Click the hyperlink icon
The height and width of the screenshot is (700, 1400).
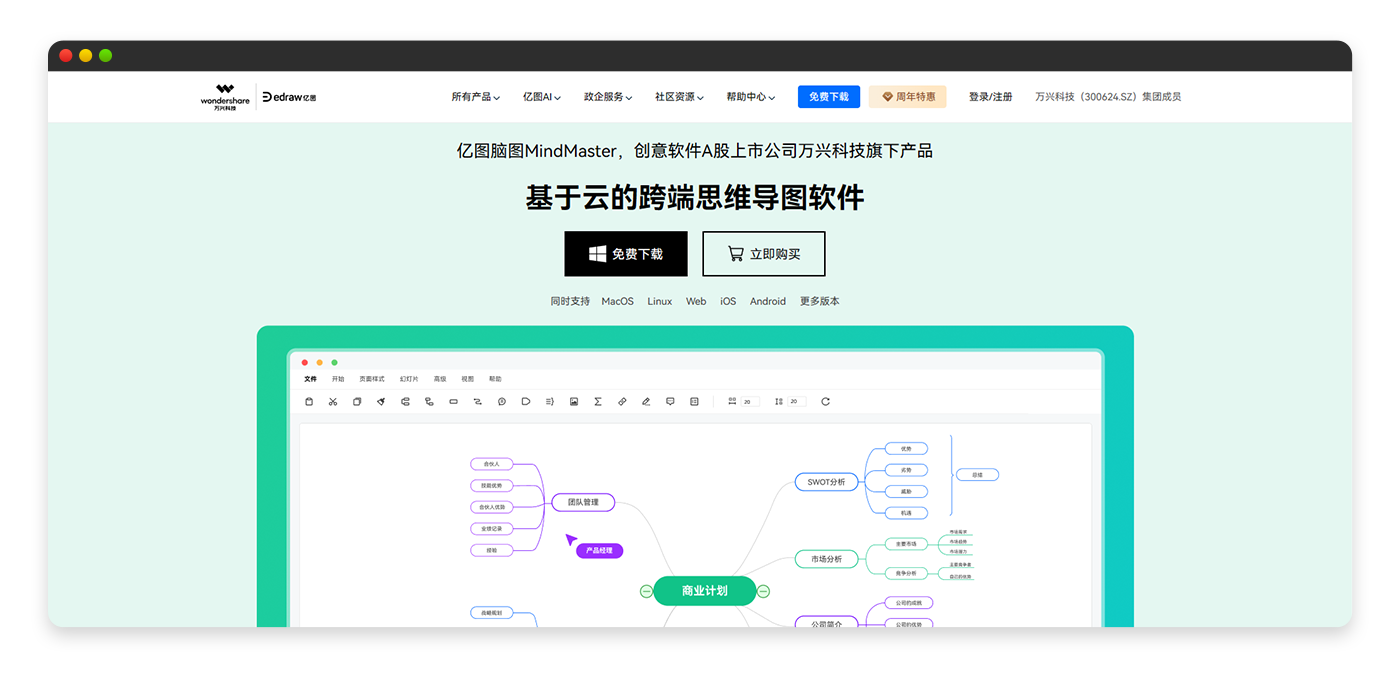[x=622, y=401]
